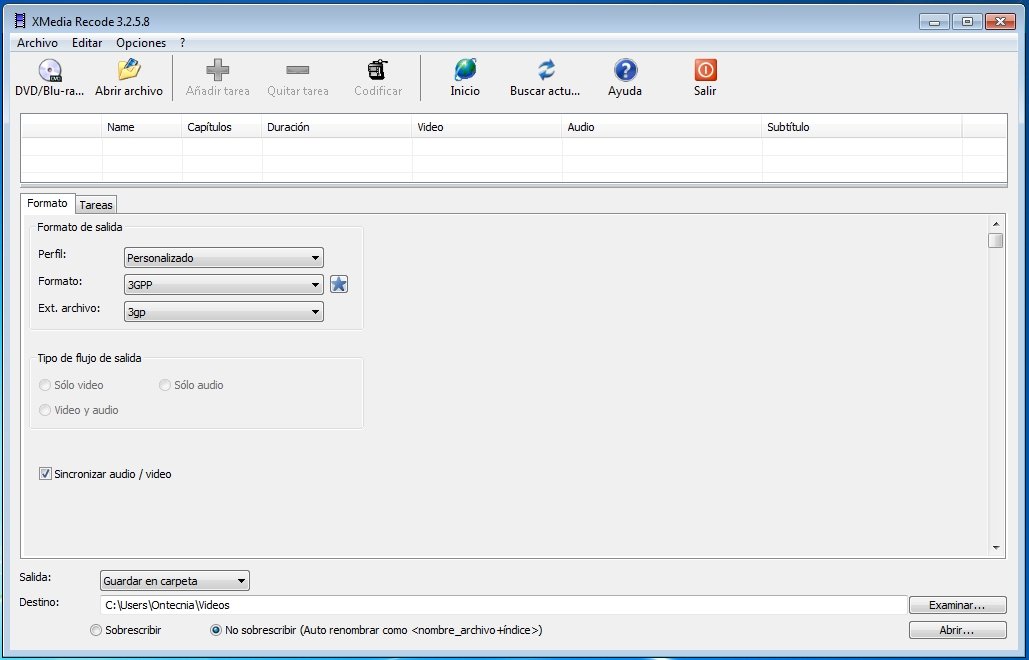Open the Inicio globe icon
The width and height of the screenshot is (1029, 660).
point(465,70)
